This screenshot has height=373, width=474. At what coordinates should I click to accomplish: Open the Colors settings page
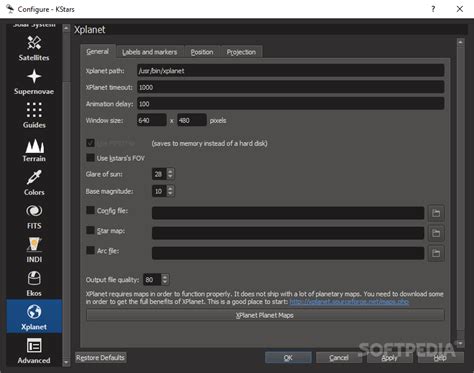pos(34,183)
